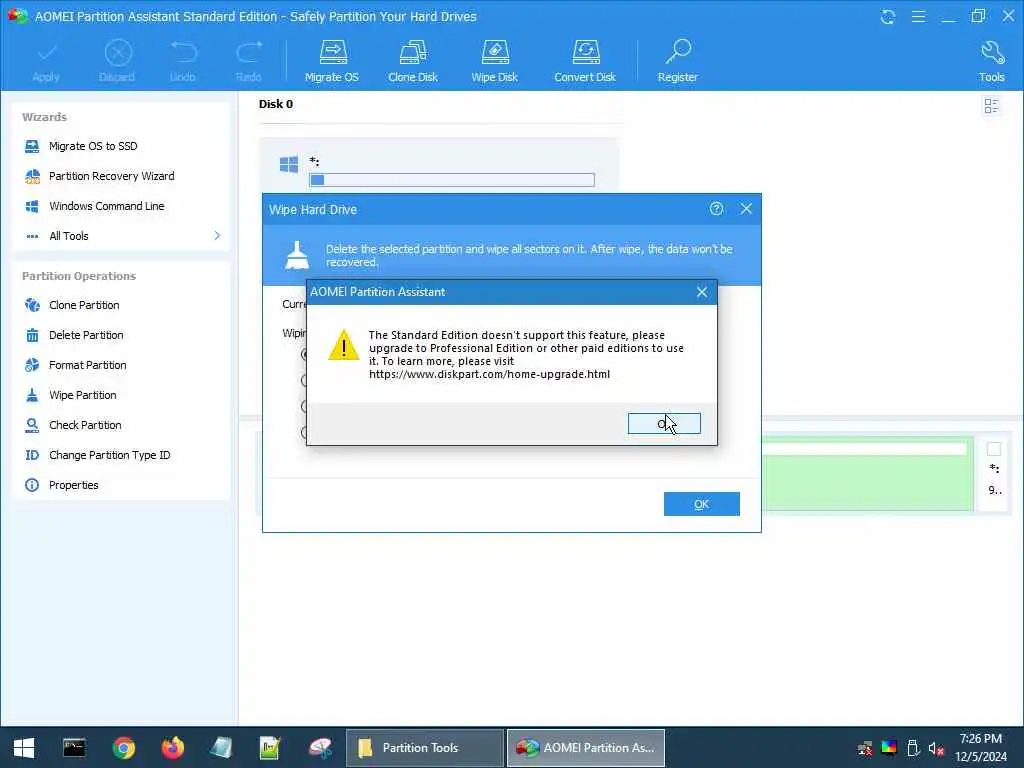
Task: Open the hamburger menu in title bar
Action: click(x=918, y=16)
